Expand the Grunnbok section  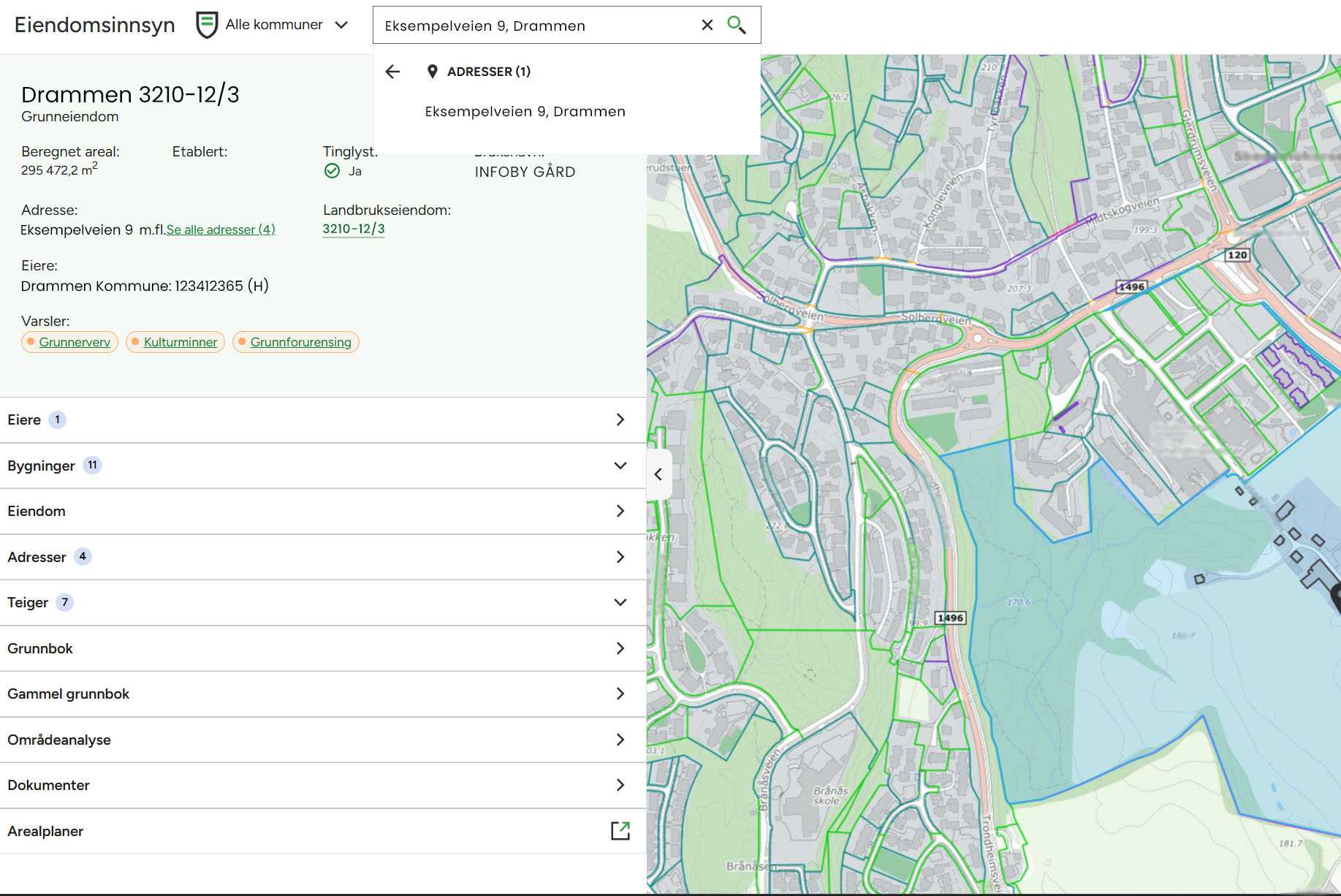click(323, 648)
